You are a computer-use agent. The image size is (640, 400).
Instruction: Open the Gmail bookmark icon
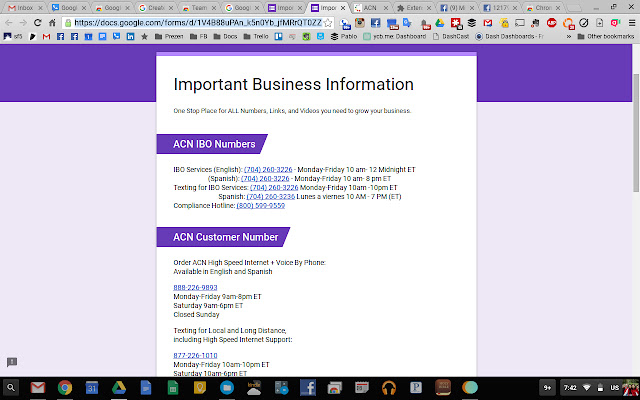point(47,37)
